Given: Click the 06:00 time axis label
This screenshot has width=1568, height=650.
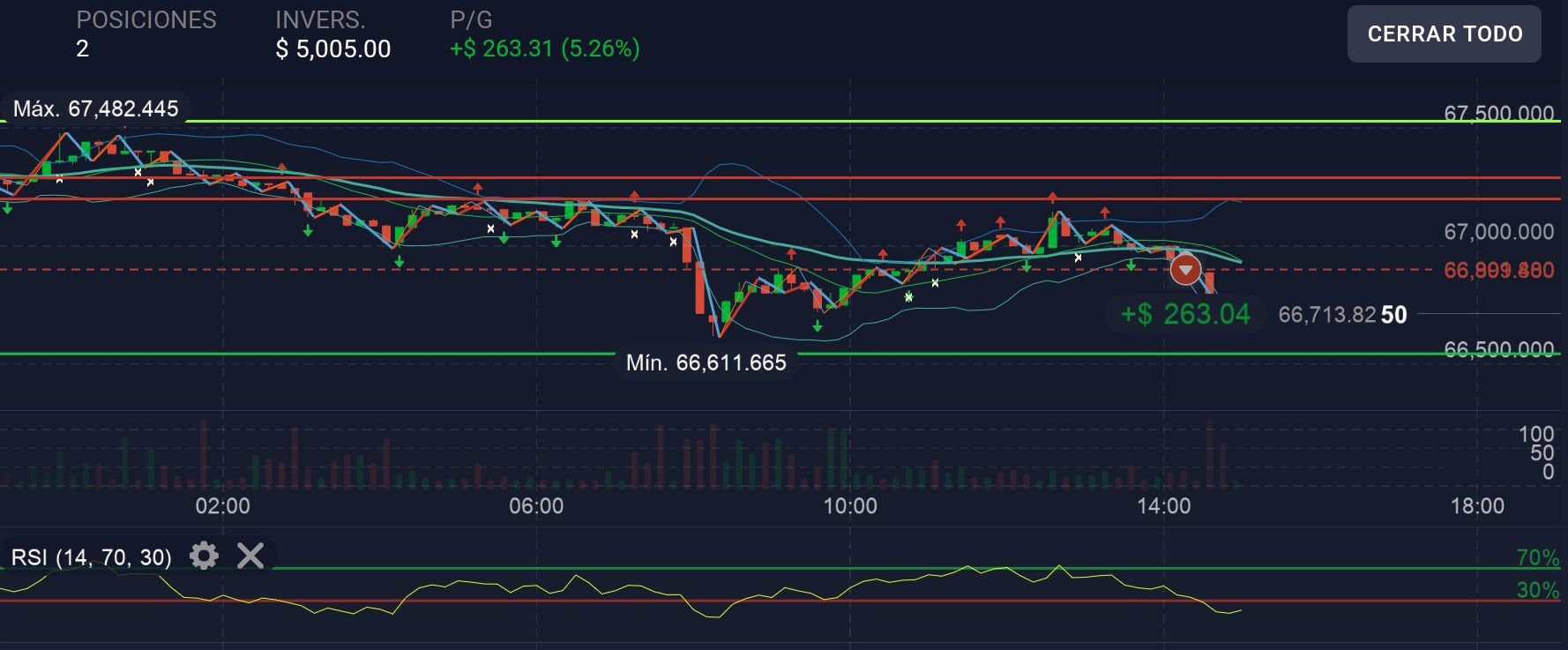Looking at the screenshot, I should (536, 505).
